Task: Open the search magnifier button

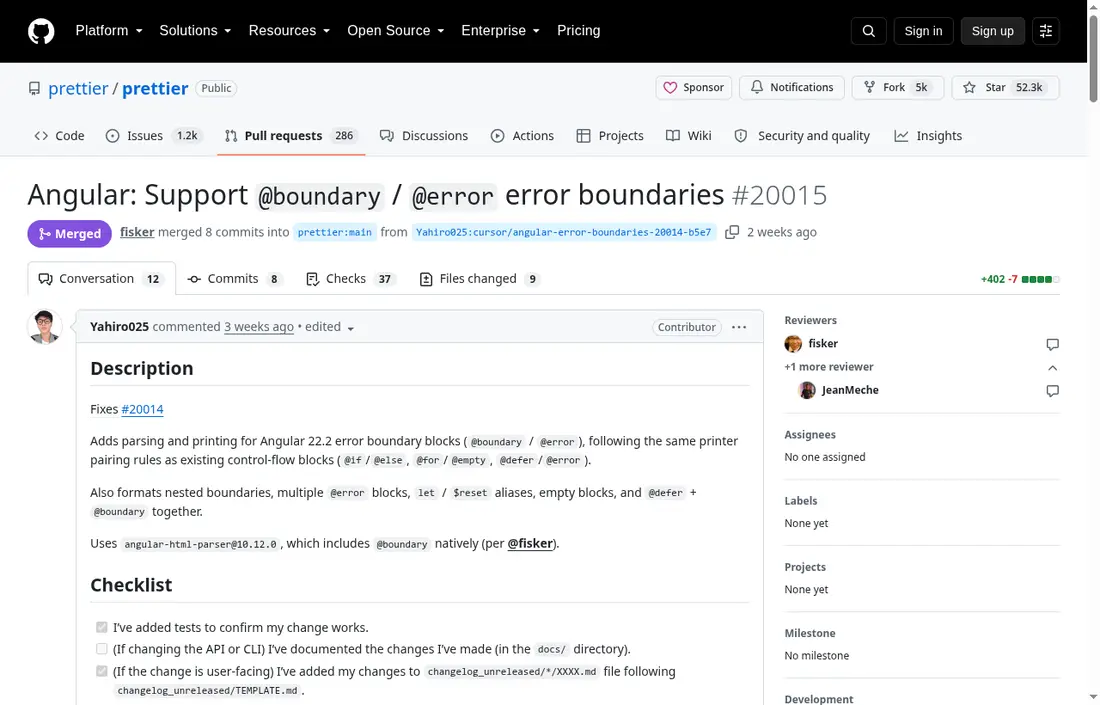Action: 868,31
